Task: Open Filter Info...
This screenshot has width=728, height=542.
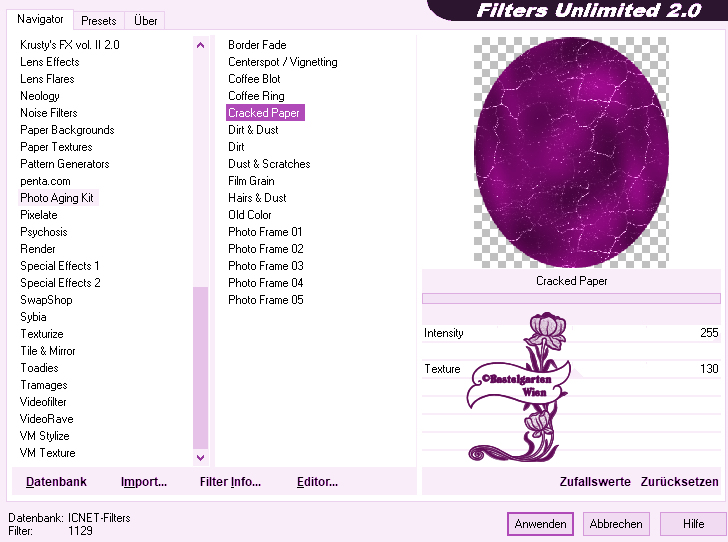Action: click(x=230, y=482)
